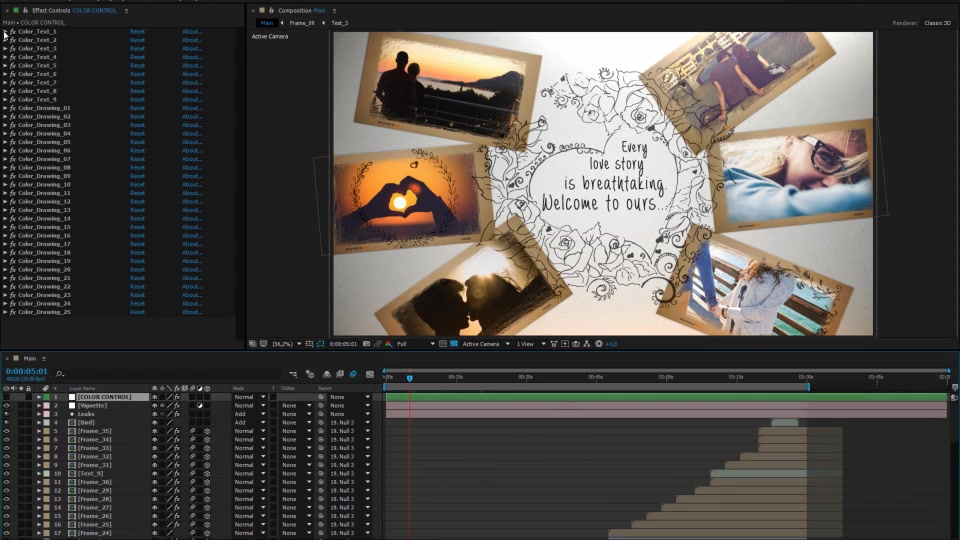
Task: Click the current-time indicator on timeline ruler
Action: click(409, 378)
